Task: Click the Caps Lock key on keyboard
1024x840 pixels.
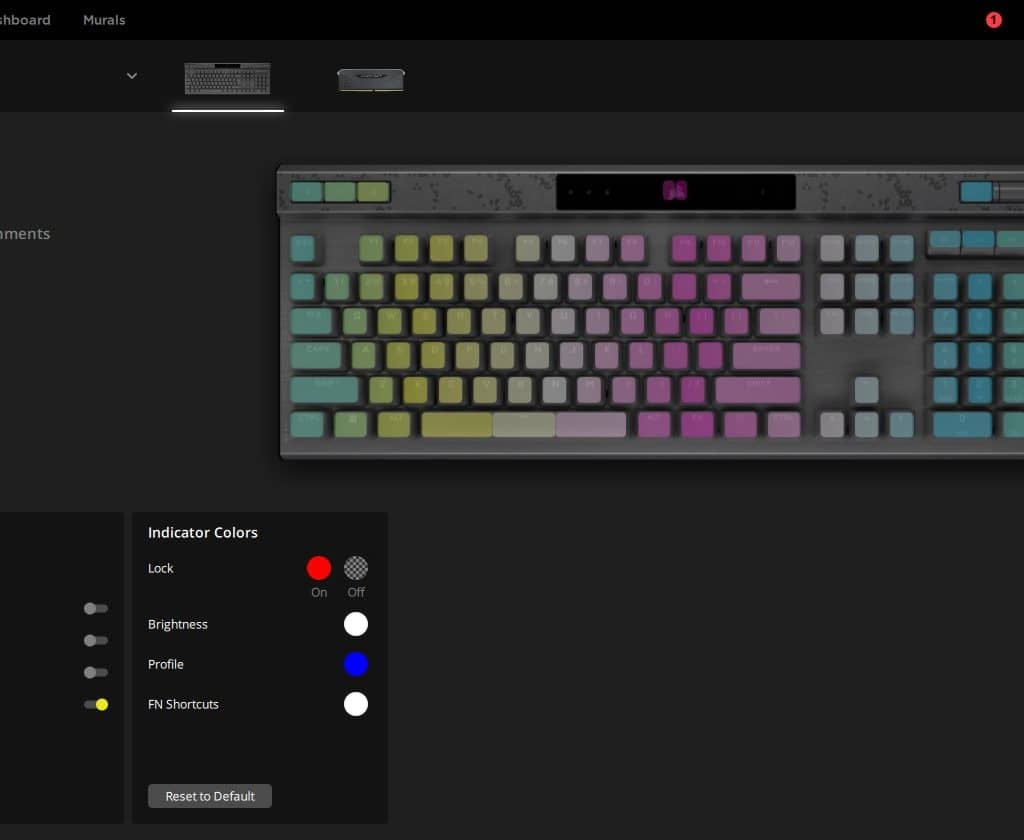Action: click(317, 355)
